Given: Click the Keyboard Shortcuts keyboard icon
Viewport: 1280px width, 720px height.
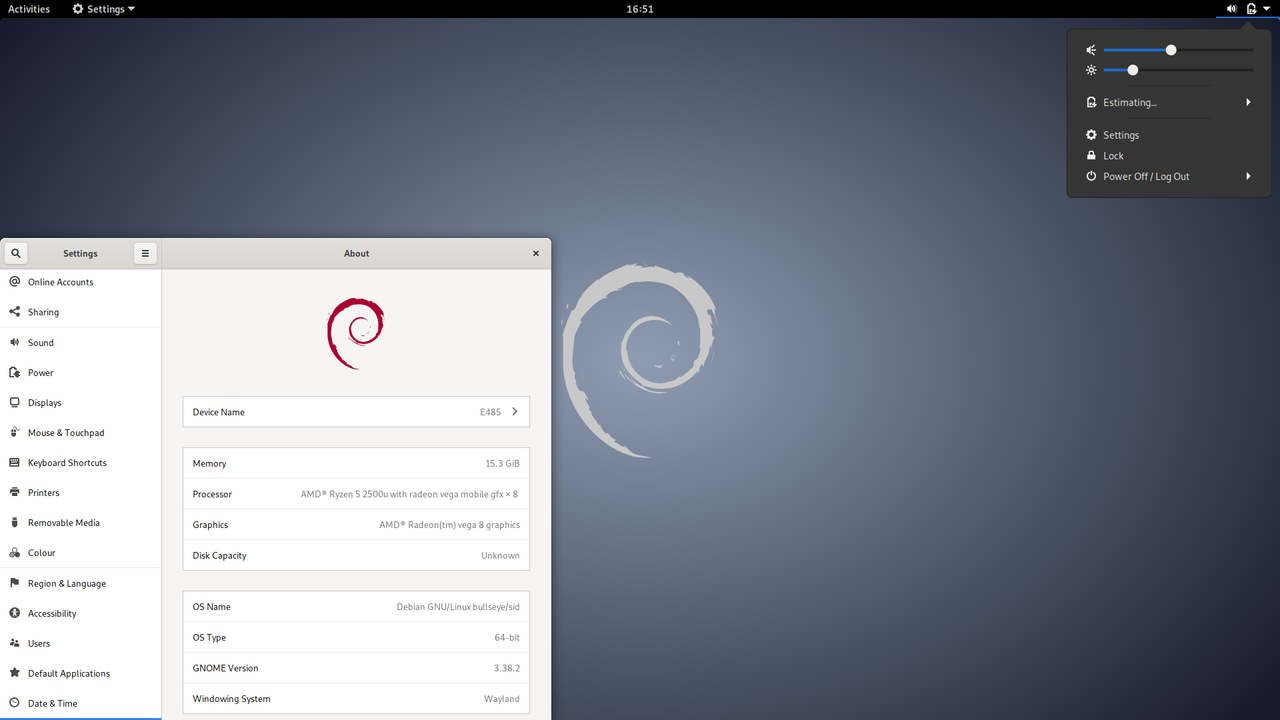Looking at the screenshot, I should 14,462.
